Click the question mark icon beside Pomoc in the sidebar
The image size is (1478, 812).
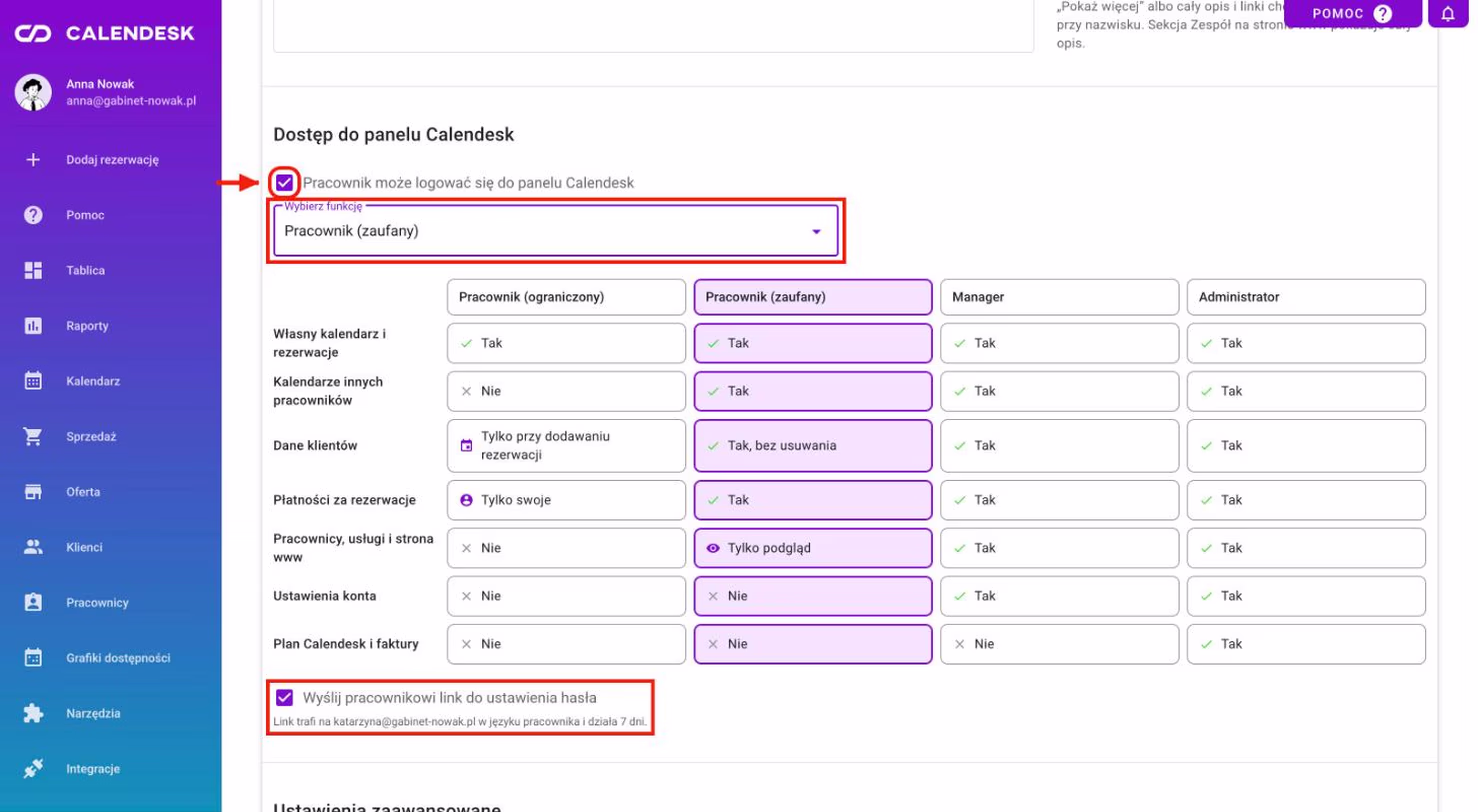pos(33,215)
